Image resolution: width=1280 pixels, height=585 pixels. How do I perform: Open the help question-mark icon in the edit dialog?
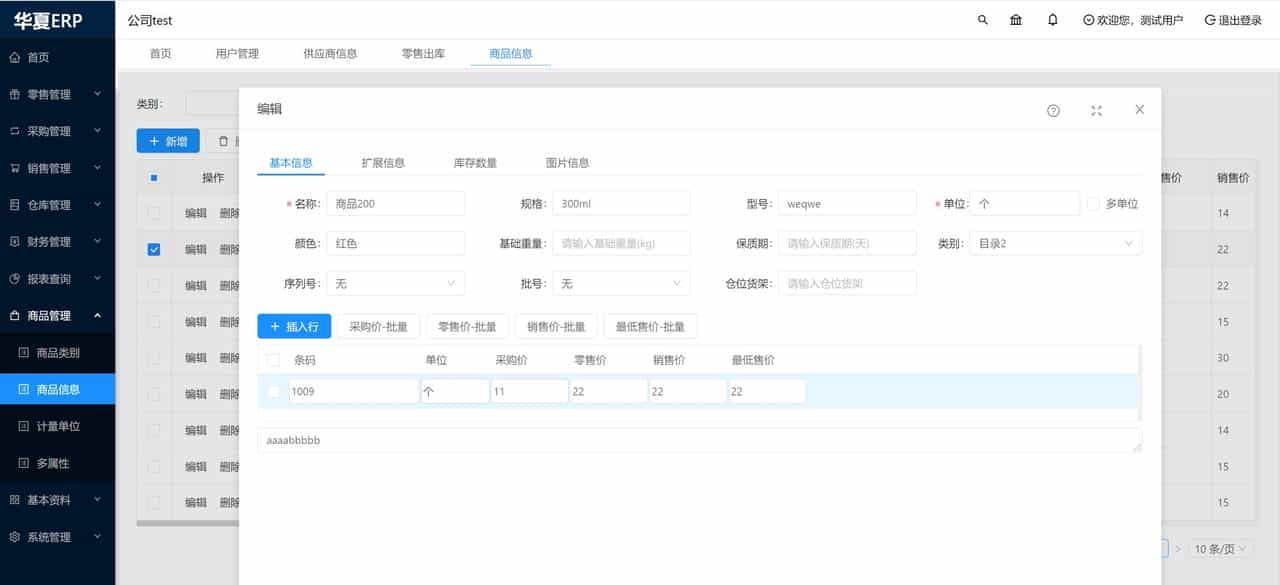[x=1052, y=110]
